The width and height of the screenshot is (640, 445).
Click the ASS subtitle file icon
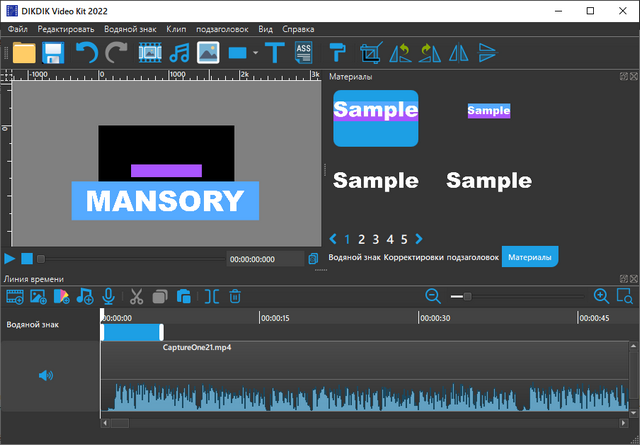pyautogui.click(x=304, y=53)
